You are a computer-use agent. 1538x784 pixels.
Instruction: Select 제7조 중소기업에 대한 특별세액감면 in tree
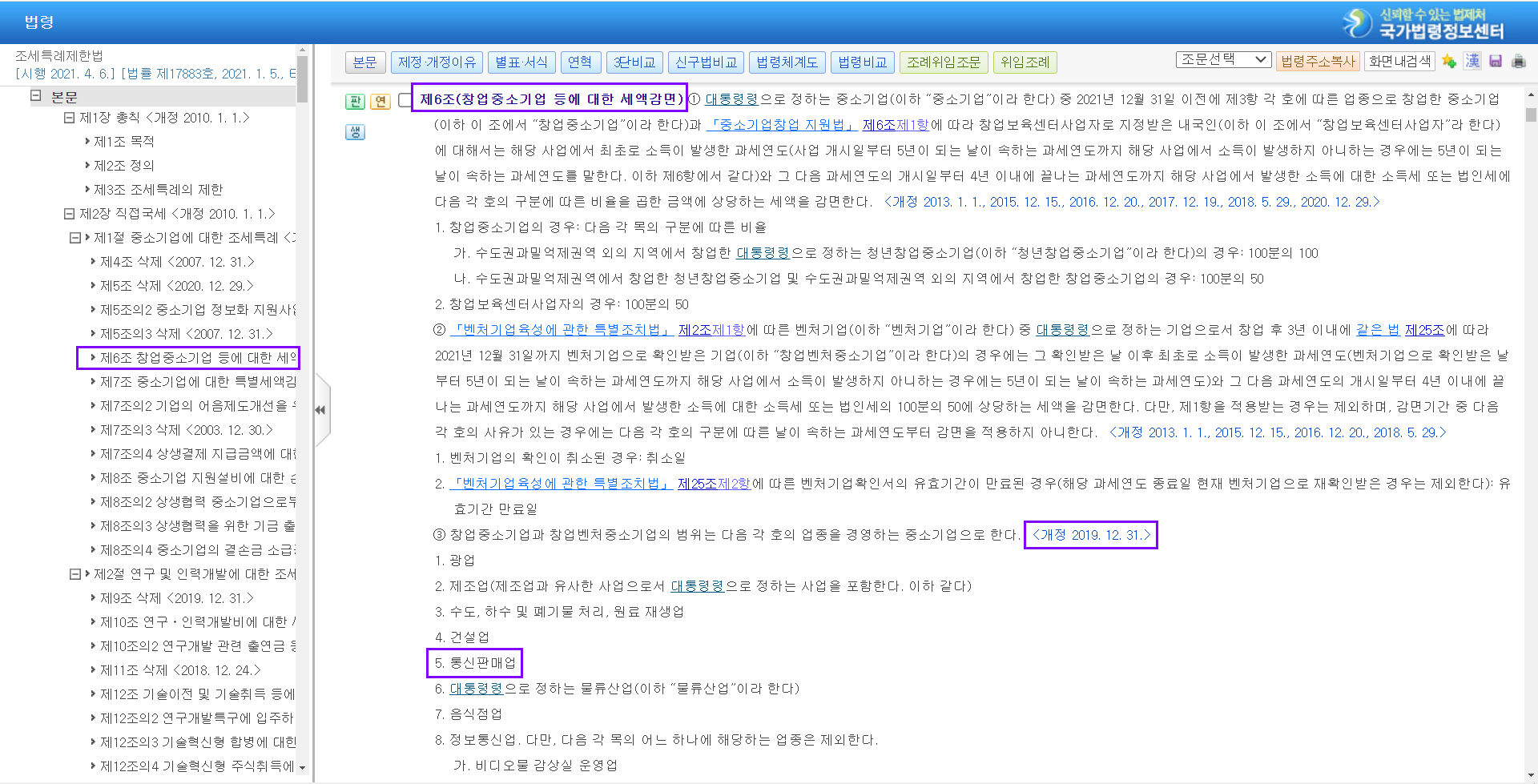198,382
